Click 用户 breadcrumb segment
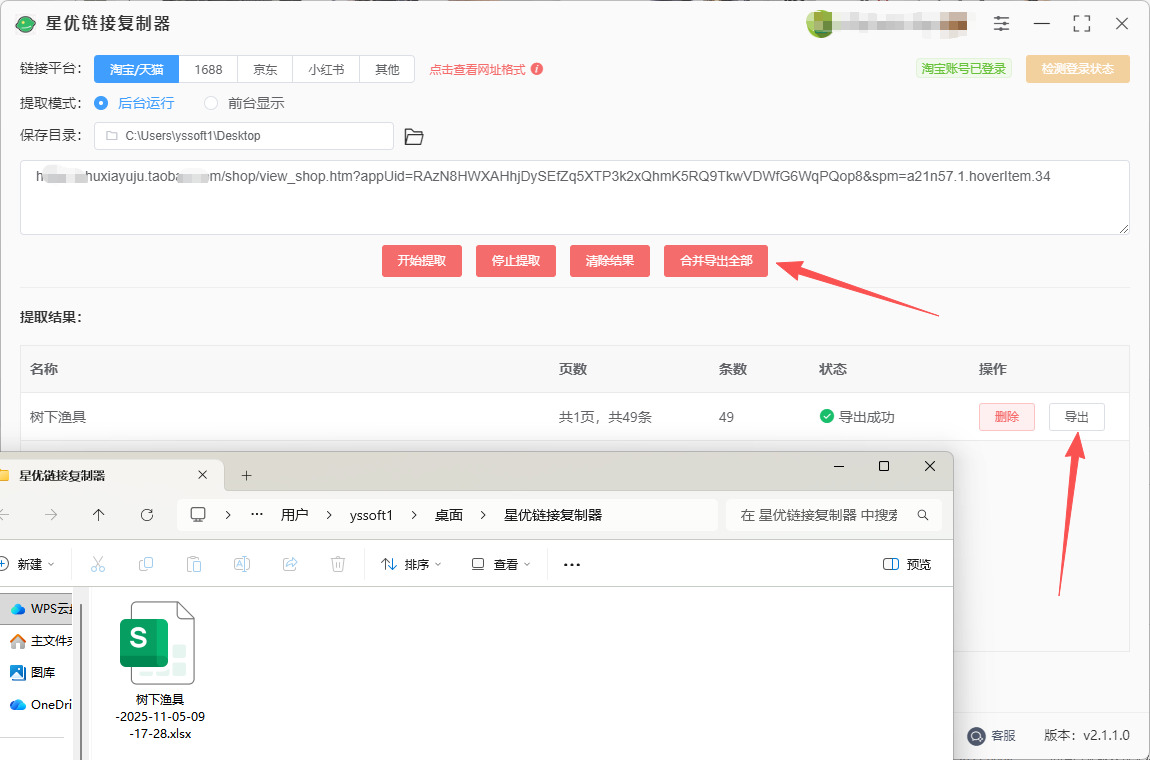The height and width of the screenshot is (760, 1150). pos(294,515)
